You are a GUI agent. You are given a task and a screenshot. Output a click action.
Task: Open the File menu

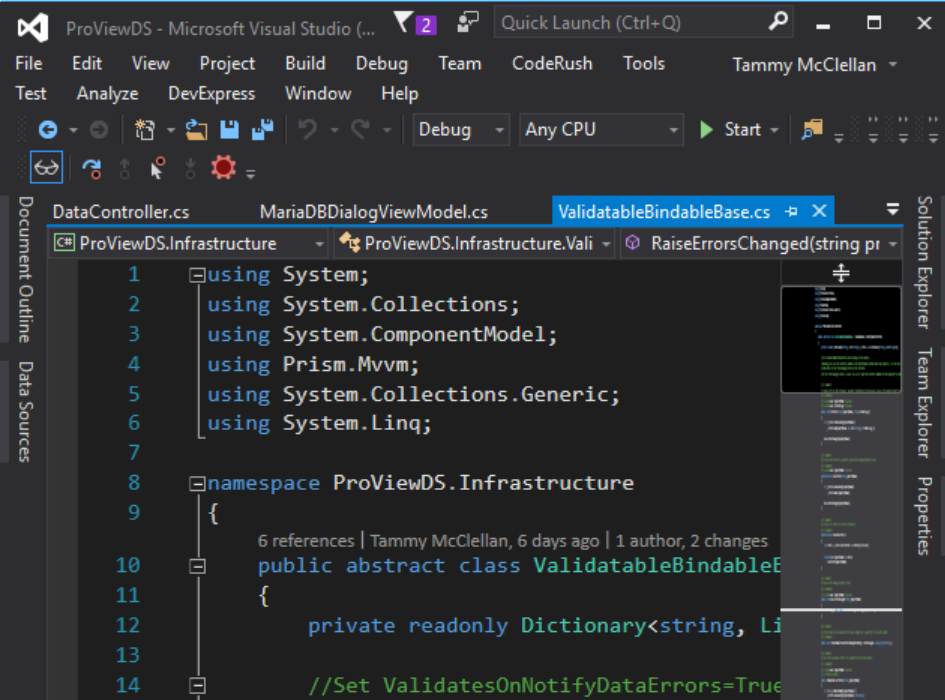(29, 63)
